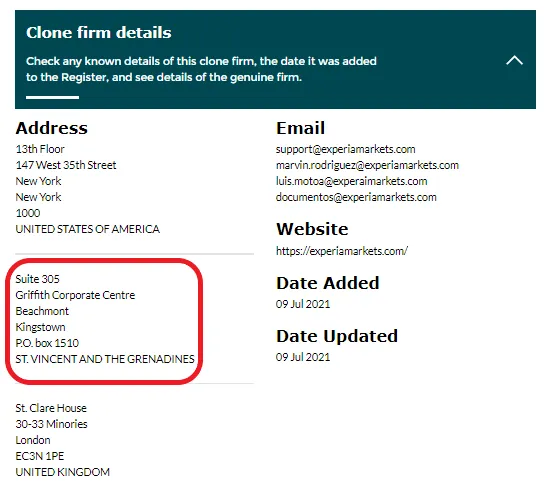Click the Date Added heading
The width and height of the screenshot is (548, 488).
tap(327, 283)
